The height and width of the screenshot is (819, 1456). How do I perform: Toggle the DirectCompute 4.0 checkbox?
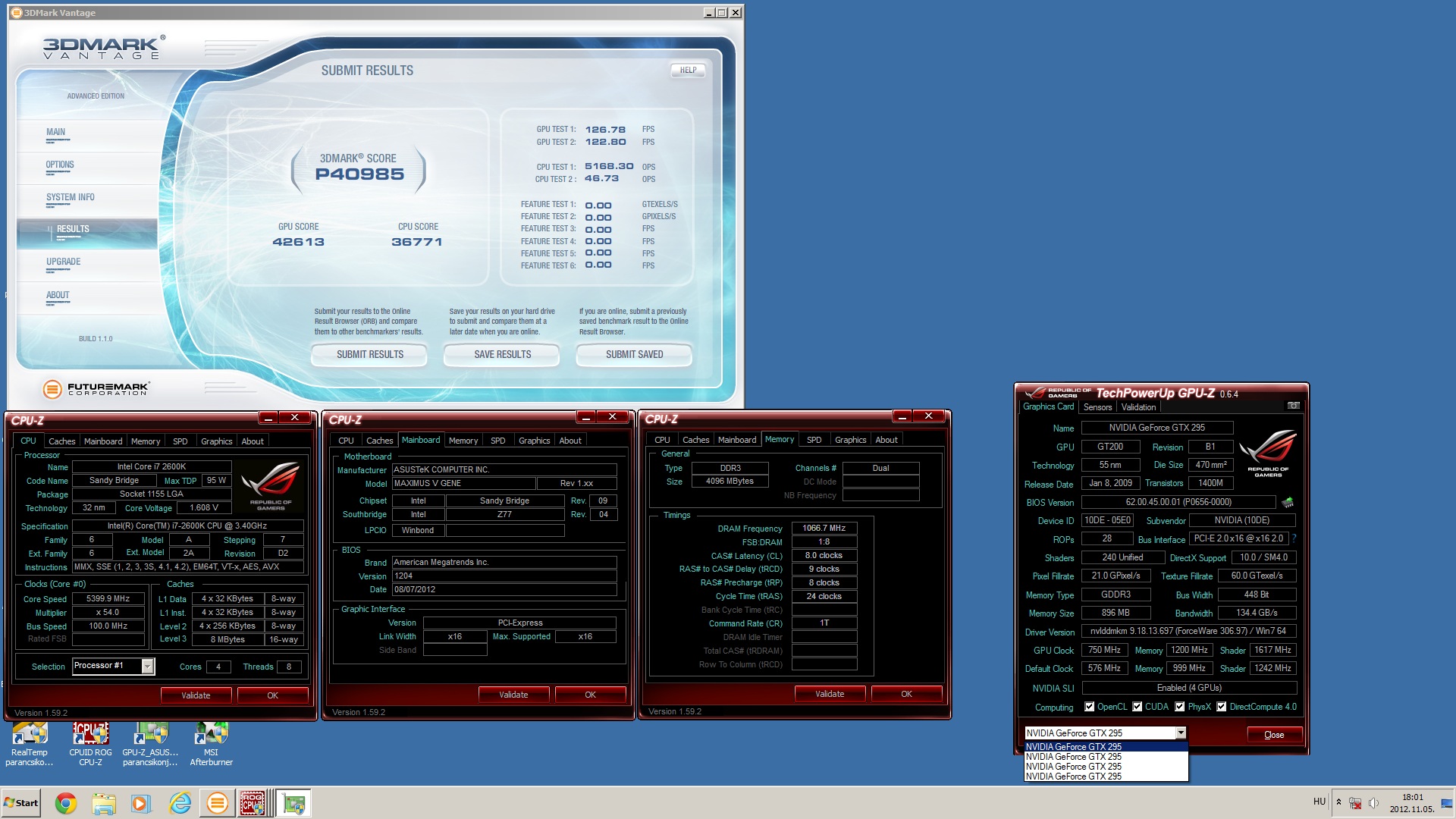1222,707
